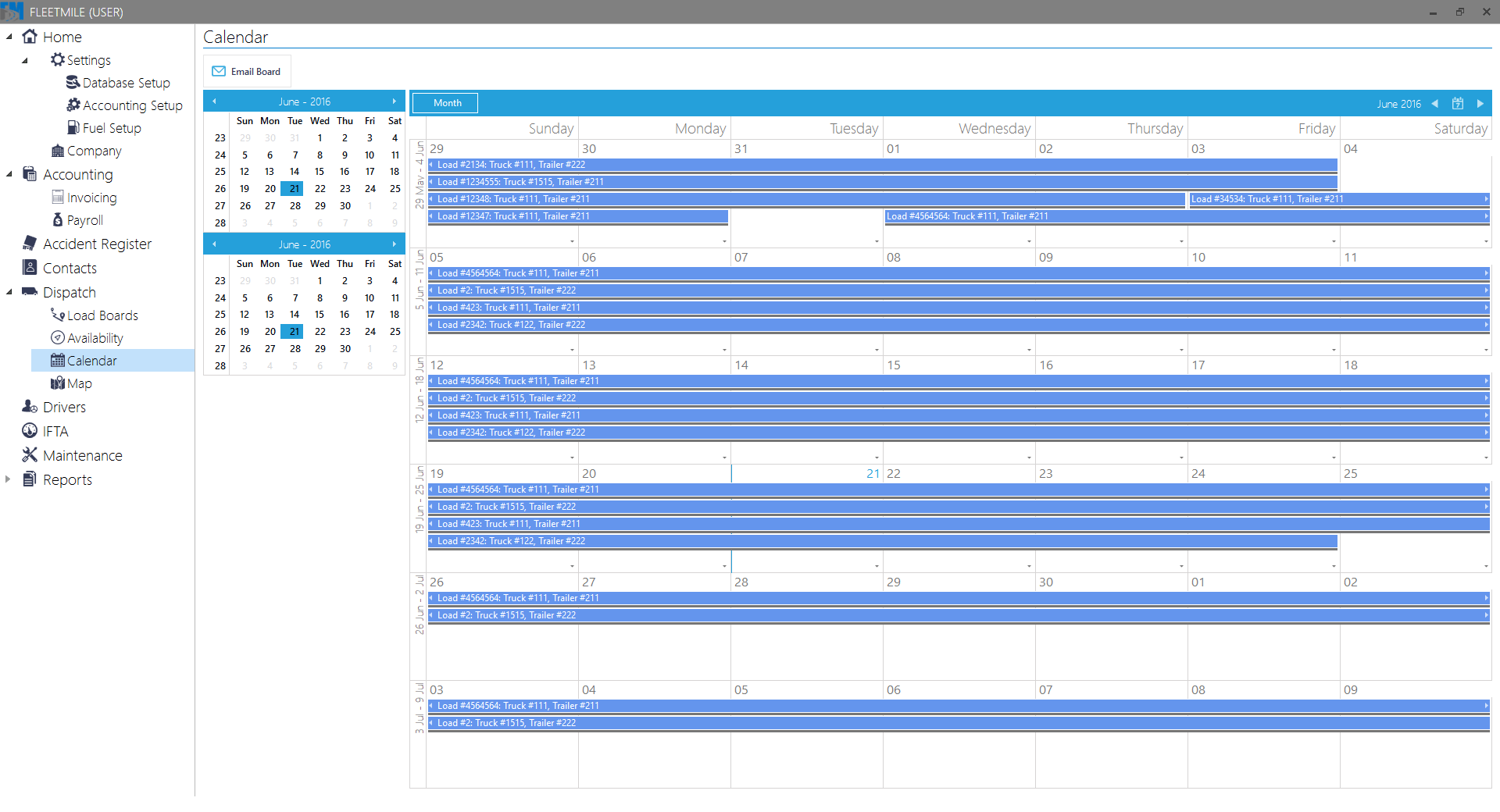
Task: Click the Accident Register icon
Action: 30,244
